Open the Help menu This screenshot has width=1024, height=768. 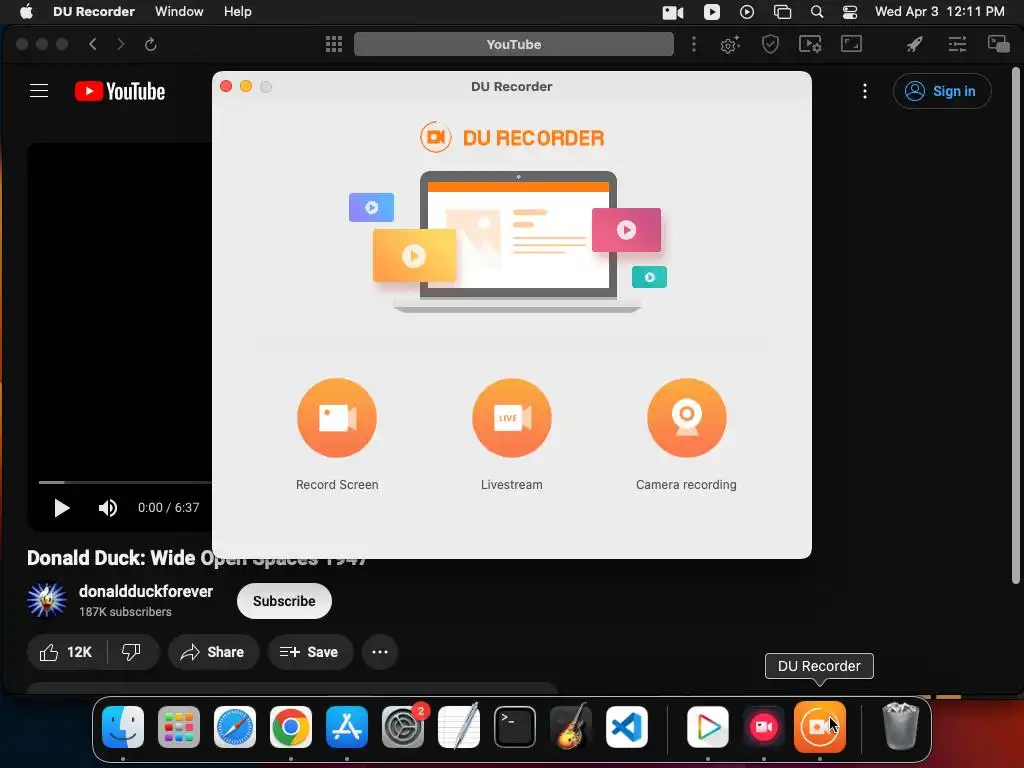point(238,12)
